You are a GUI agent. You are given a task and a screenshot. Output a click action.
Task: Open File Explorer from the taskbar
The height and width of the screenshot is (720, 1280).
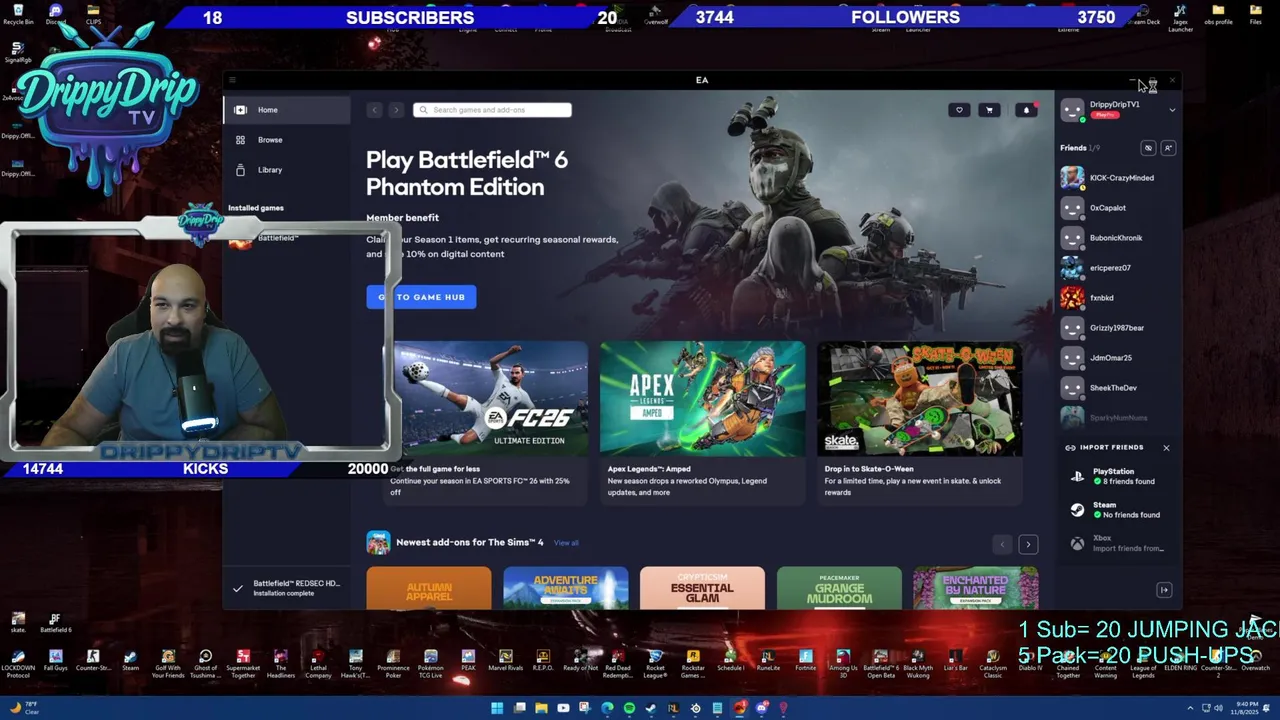(x=541, y=708)
